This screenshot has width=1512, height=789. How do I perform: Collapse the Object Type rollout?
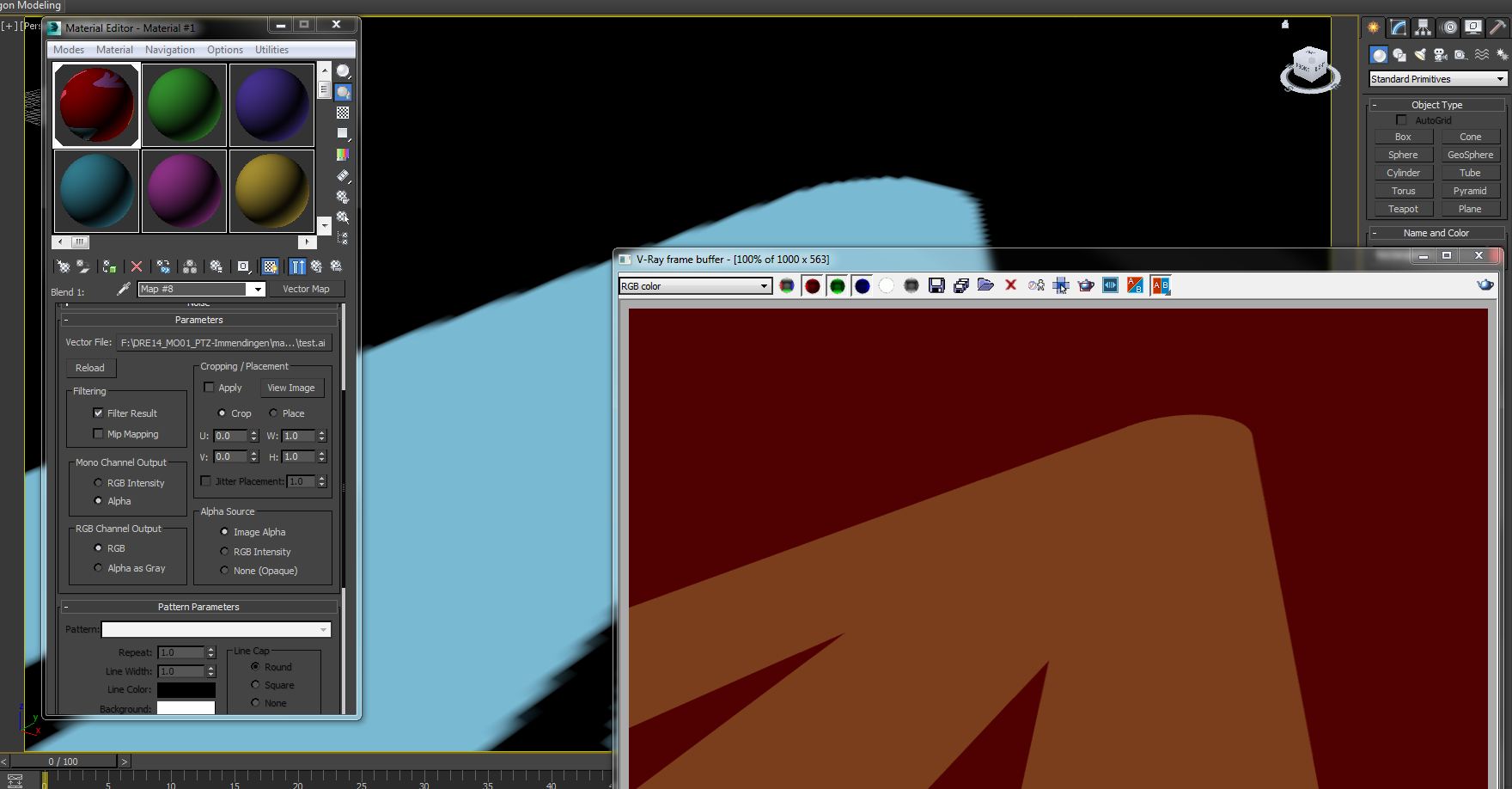point(1436,105)
